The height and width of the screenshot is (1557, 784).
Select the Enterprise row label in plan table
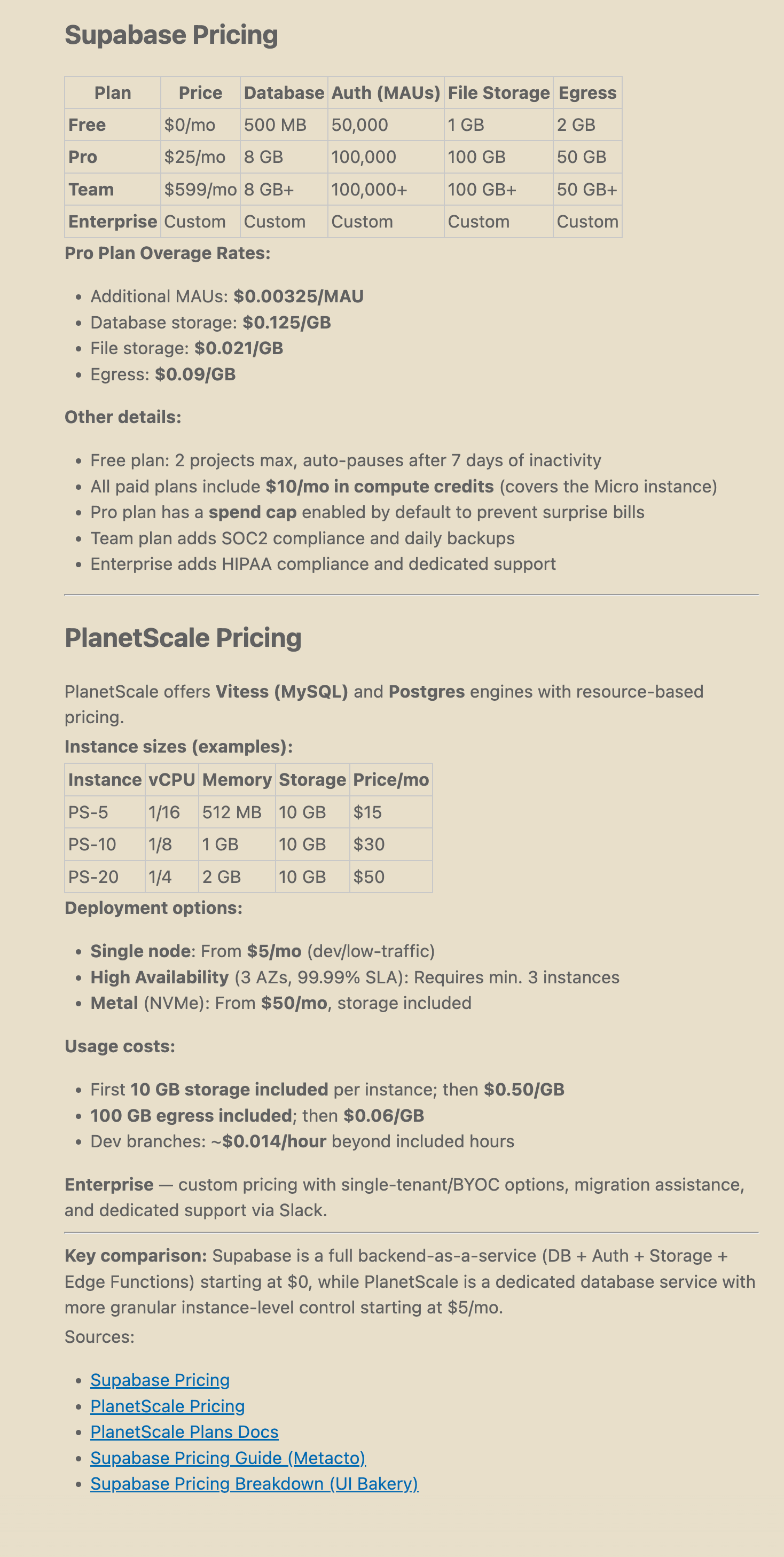click(x=113, y=222)
